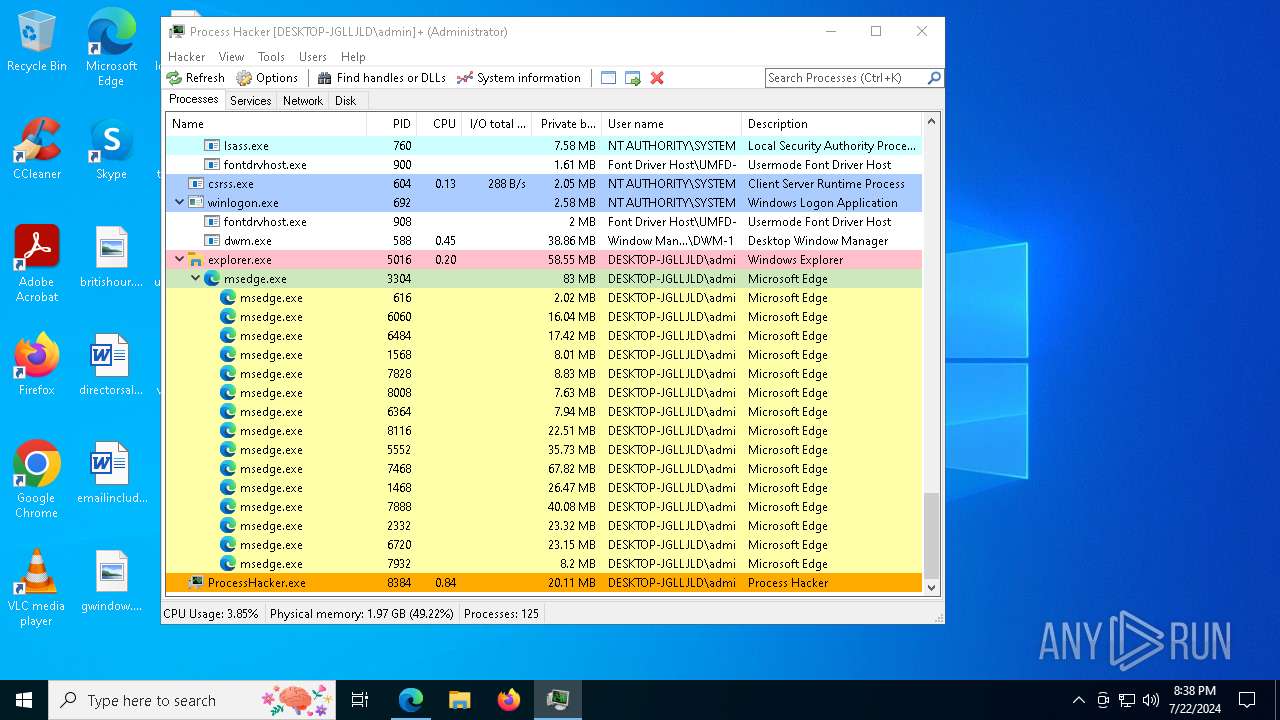Click the search magnifier icon in Process Hacker
Screen dimensions: 1280x720
click(934, 78)
